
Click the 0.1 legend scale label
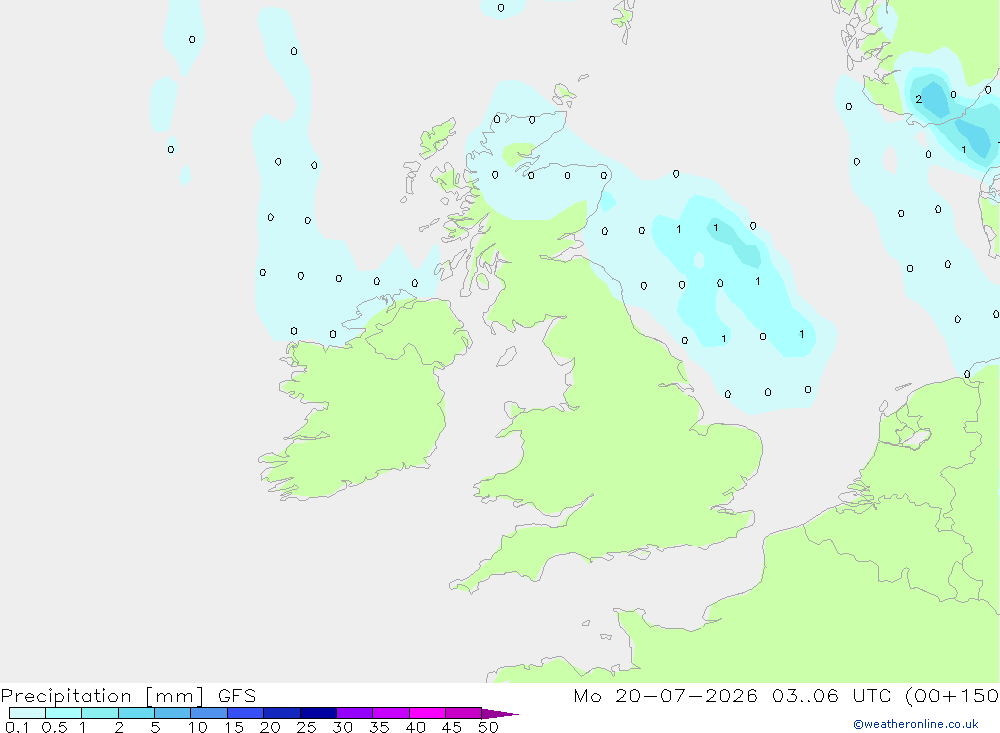click(x=17, y=727)
